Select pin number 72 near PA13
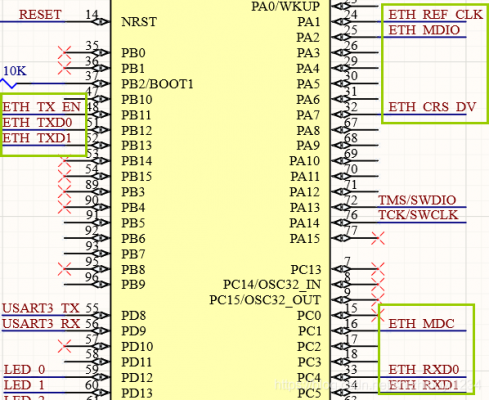Screen dimensions: 489x400 pos(351,200)
